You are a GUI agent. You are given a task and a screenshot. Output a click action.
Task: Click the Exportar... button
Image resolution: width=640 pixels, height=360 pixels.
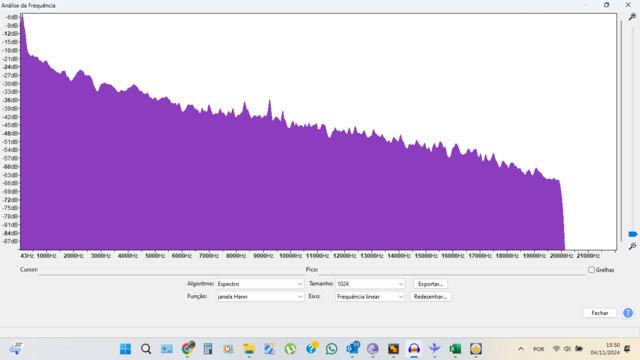click(430, 284)
